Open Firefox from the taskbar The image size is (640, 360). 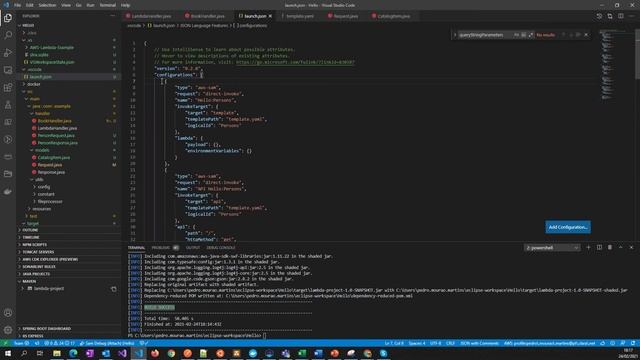[x=155, y=353]
